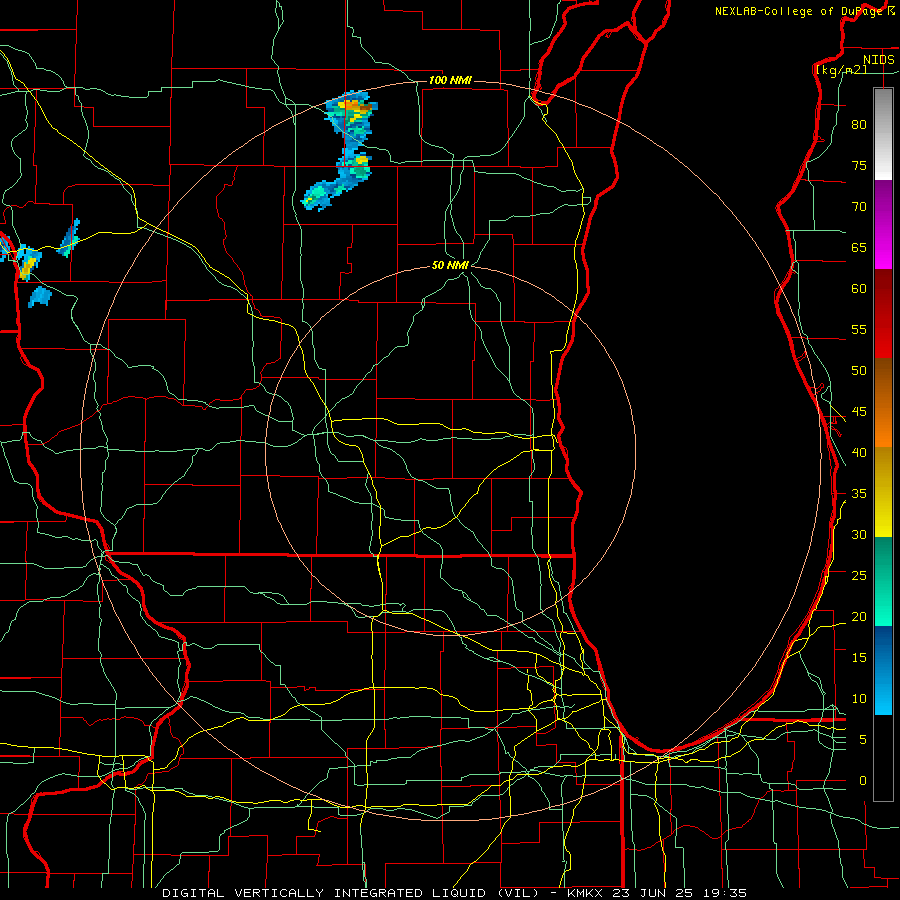The width and height of the screenshot is (900, 900).
Task: Pick the black bottom segment of the color scale
Action: (x=883, y=758)
